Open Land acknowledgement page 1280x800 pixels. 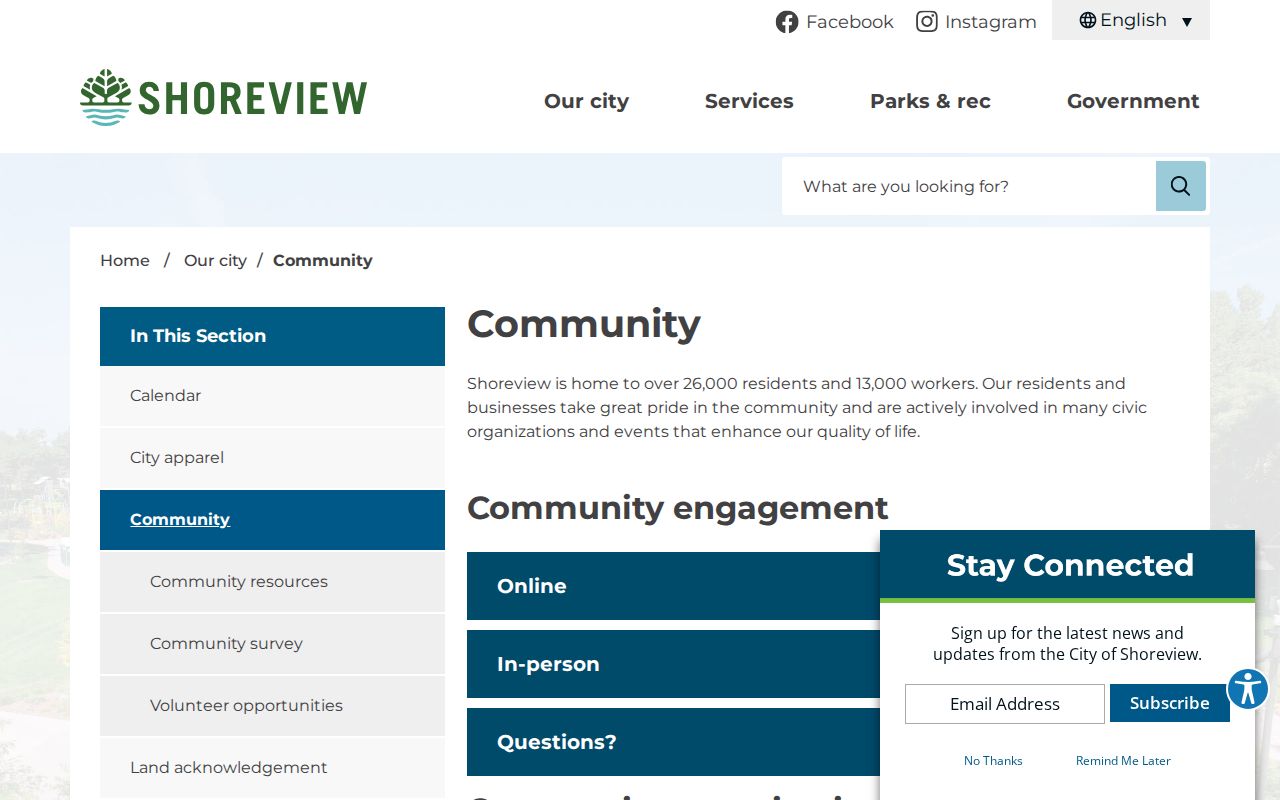coord(272,768)
